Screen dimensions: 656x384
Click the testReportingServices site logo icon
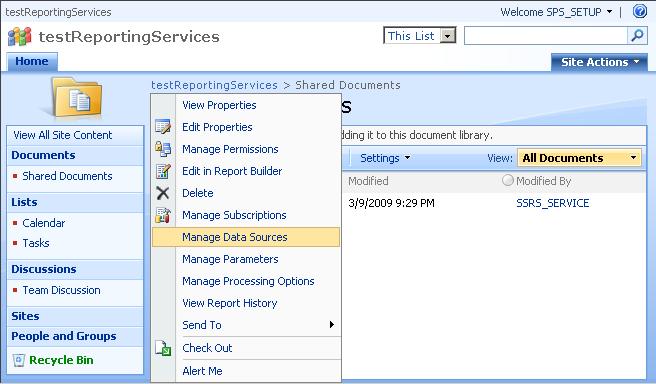(20, 36)
